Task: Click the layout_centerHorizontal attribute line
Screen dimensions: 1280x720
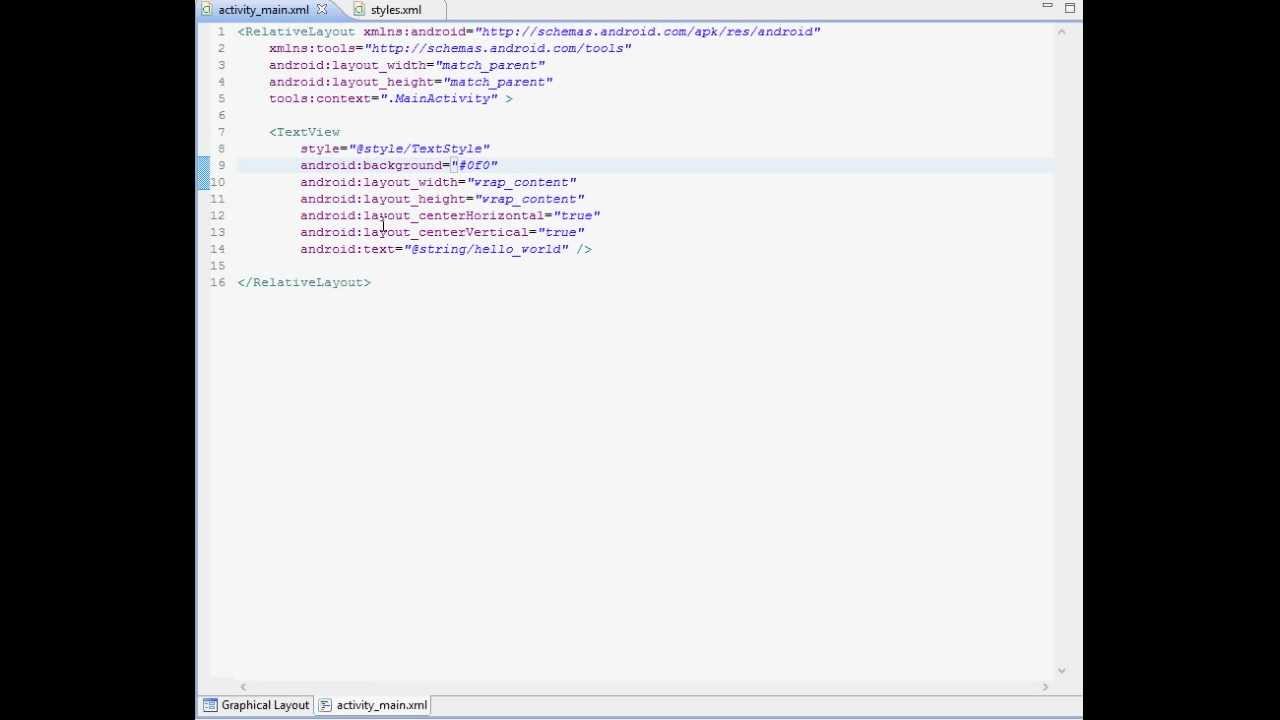Action: (450, 216)
